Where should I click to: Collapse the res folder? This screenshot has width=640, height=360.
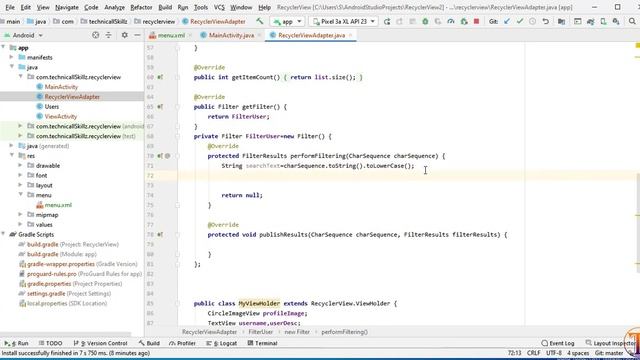[x=12, y=156]
